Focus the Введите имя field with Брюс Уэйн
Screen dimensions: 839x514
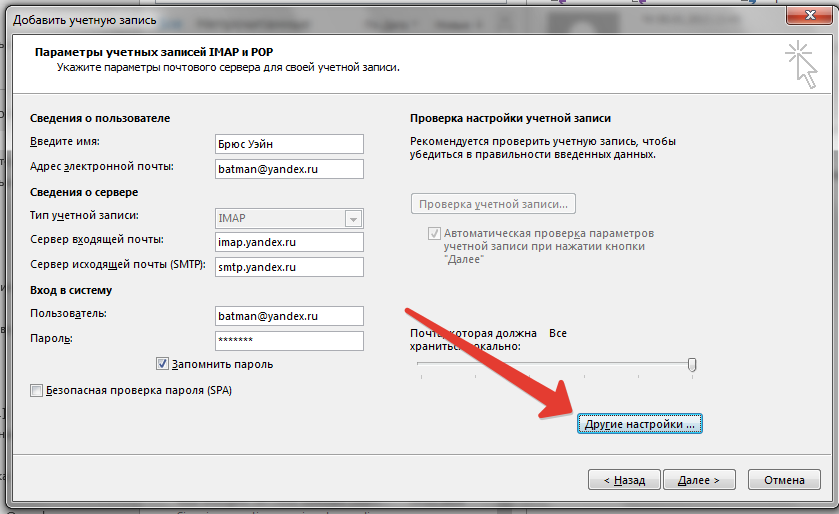[x=288, y=144]
